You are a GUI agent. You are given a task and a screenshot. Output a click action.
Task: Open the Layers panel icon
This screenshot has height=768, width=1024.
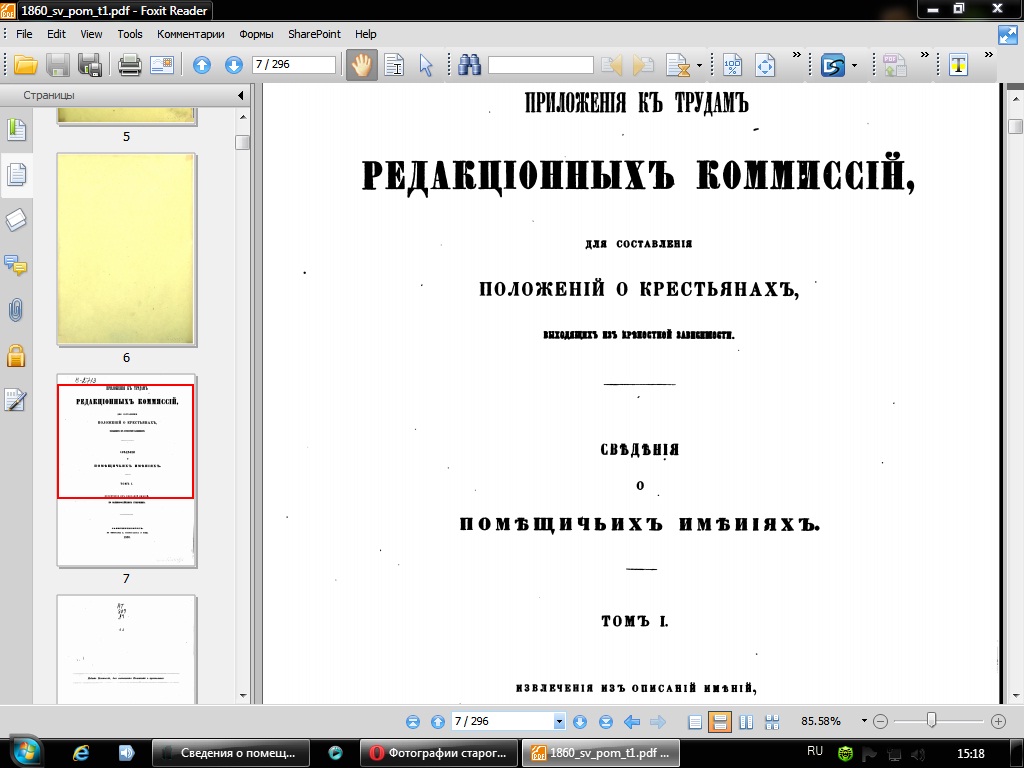[16, 220]
